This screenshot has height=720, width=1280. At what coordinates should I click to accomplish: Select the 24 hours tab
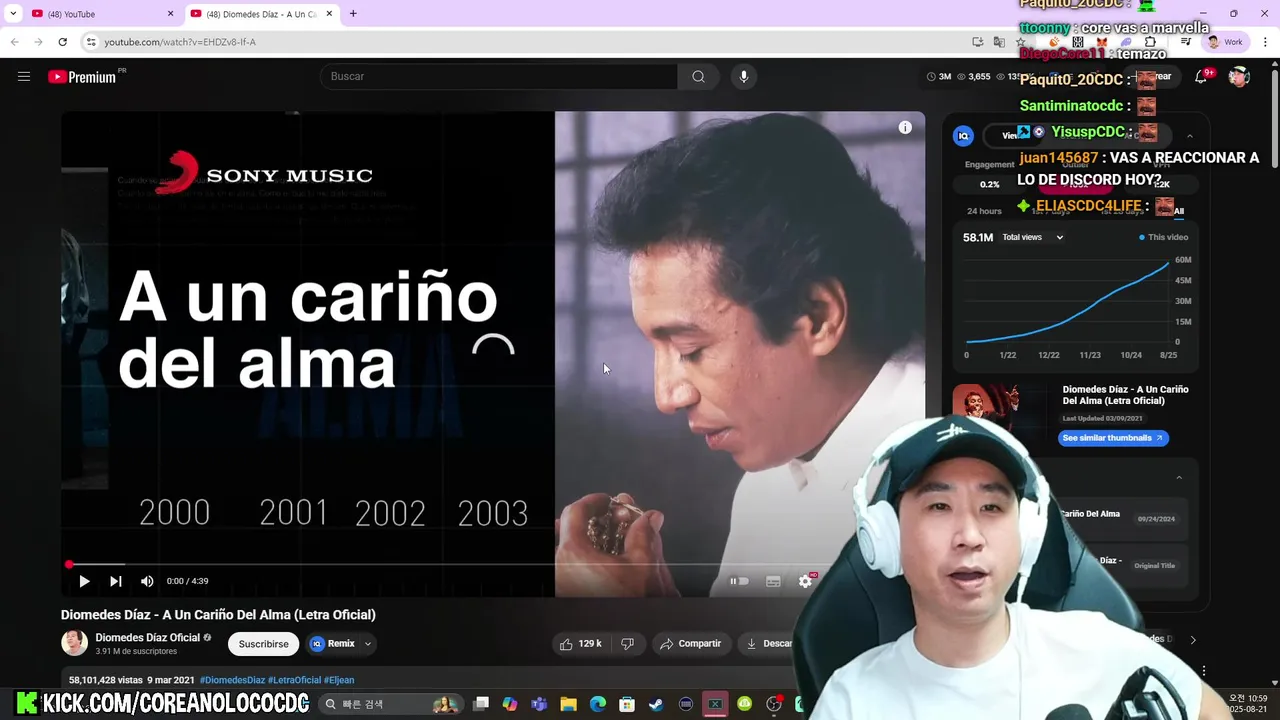(984, 211)
